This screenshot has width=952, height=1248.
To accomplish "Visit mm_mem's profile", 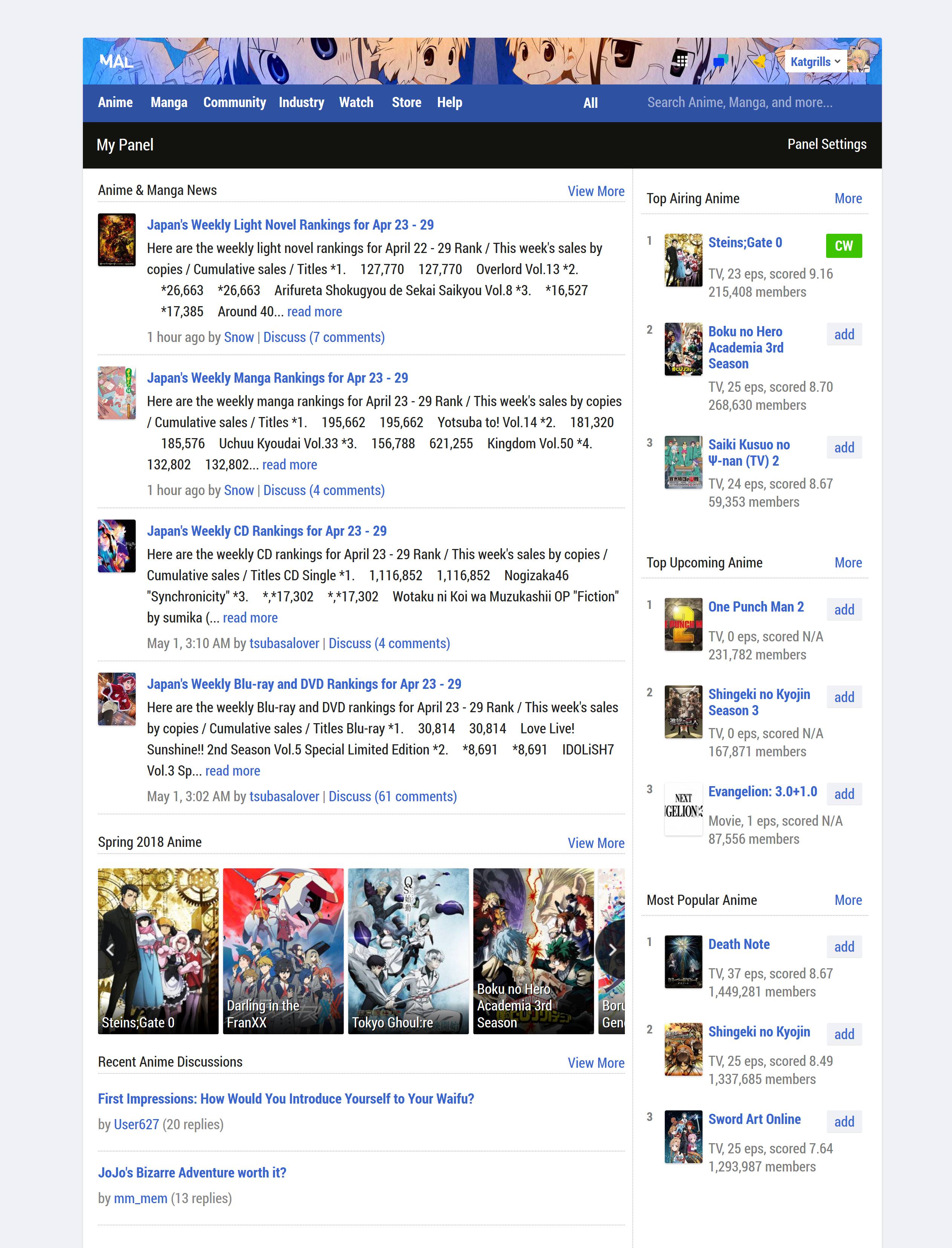I will click(141, 1198).
